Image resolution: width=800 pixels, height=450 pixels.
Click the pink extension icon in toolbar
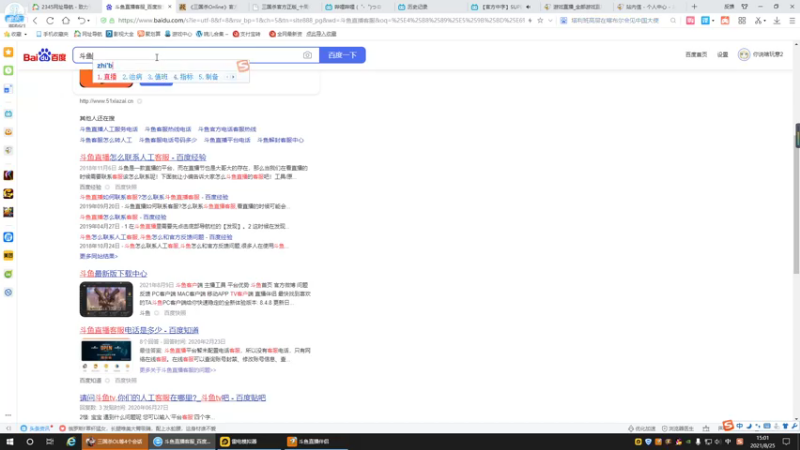(x=690, y=21)
